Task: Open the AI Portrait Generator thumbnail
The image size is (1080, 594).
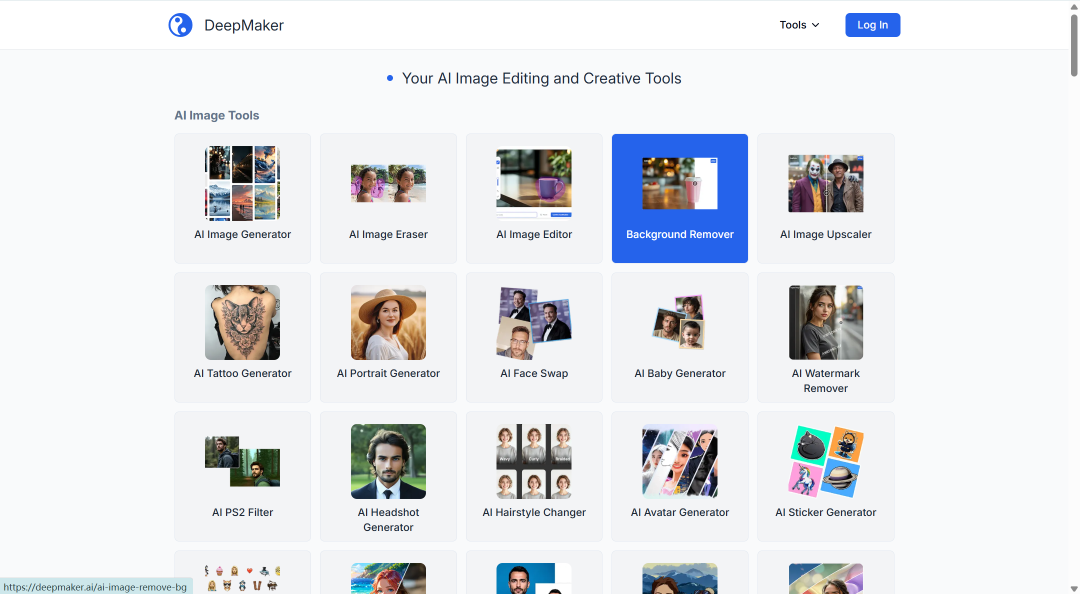Action: [388, 322]
